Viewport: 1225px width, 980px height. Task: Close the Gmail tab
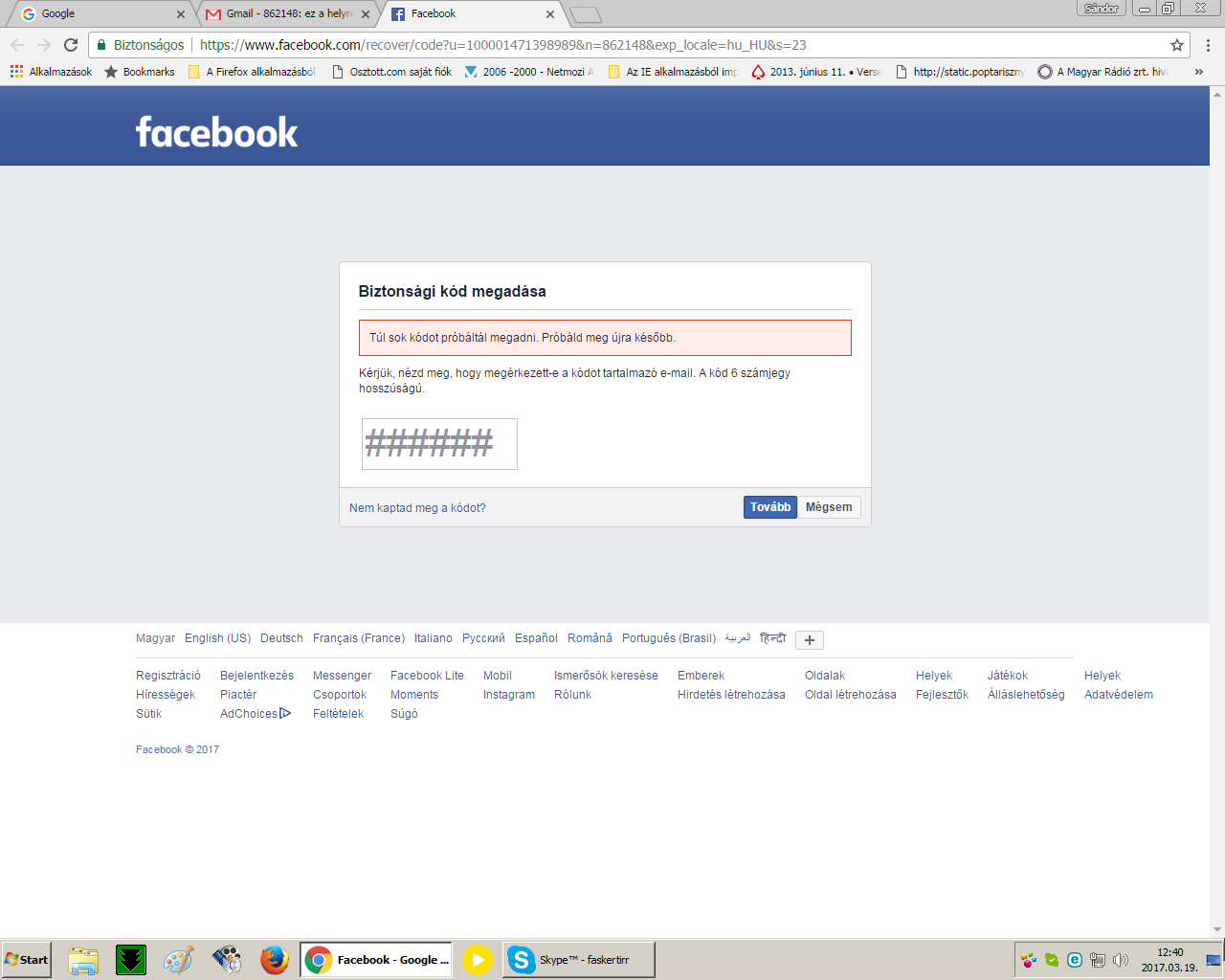click(x=366, y=14)
